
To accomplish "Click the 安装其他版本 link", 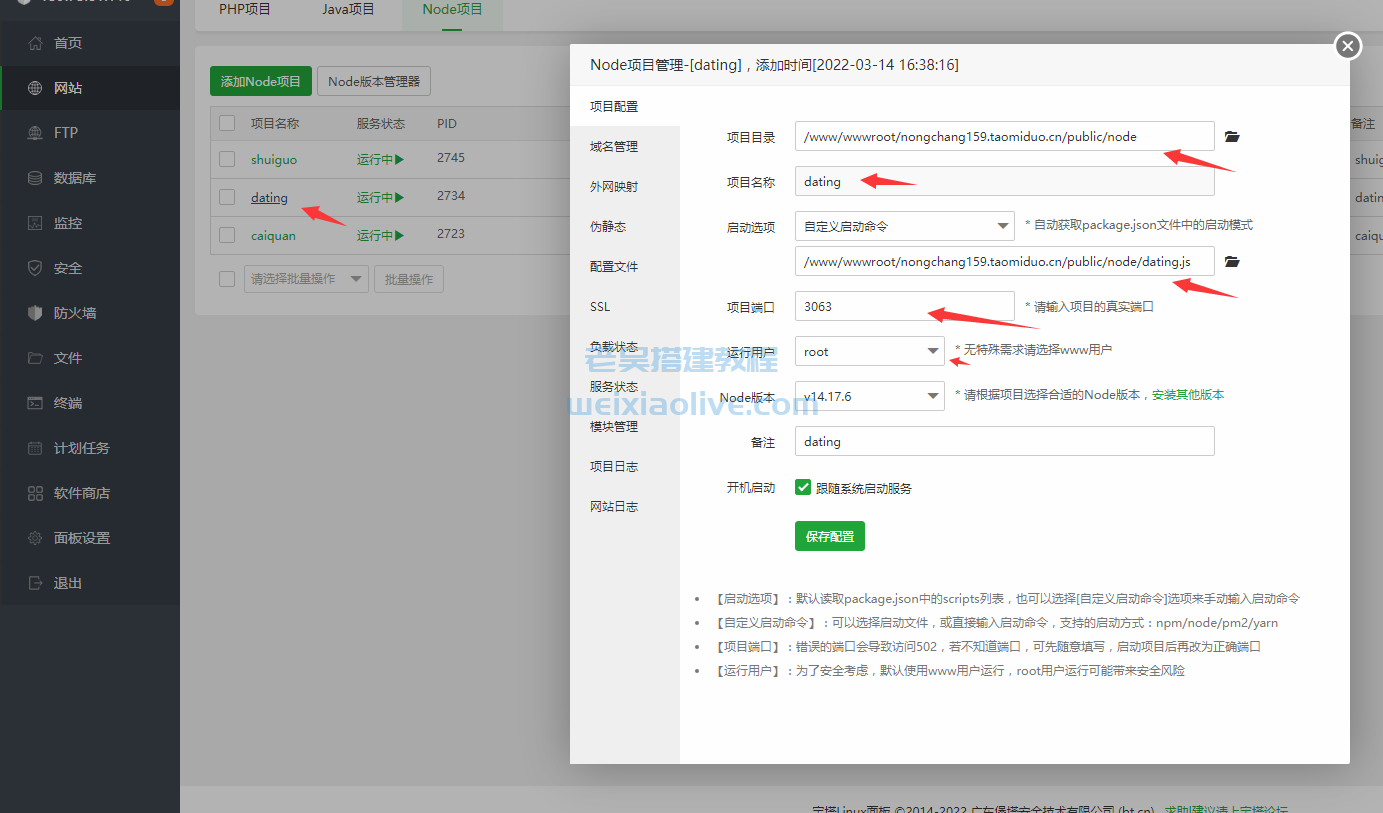I will pyautogui.click(x=1188, y=395).
